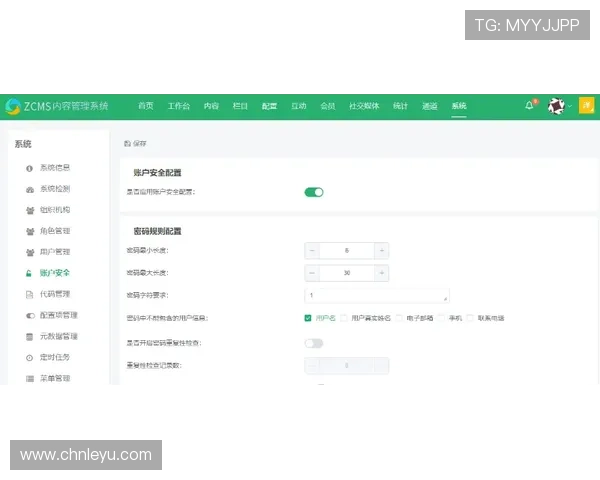Open 会员 in top navigation
The image size is (600, 480).
(328, 106)
